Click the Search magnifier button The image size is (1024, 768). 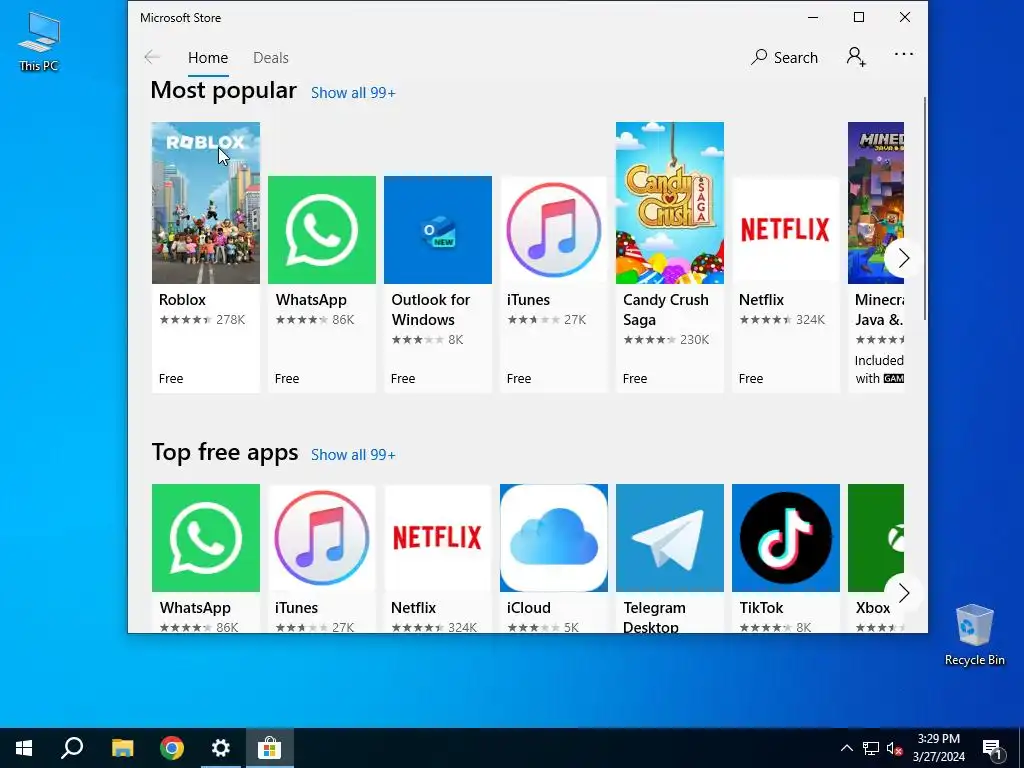[784, 57]
